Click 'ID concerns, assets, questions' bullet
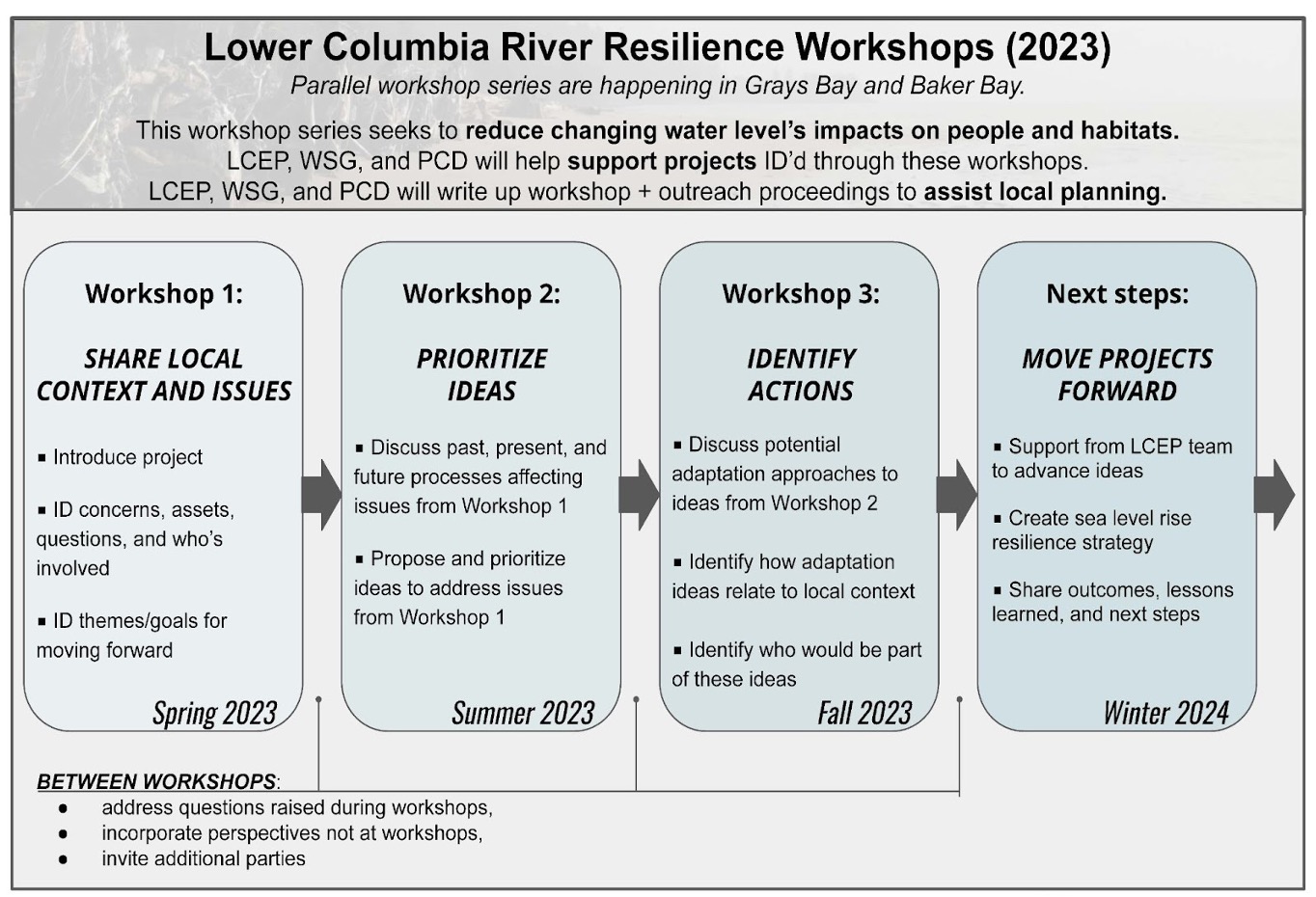The width and height of the screenshot is (1316, 897). [135, 538]
